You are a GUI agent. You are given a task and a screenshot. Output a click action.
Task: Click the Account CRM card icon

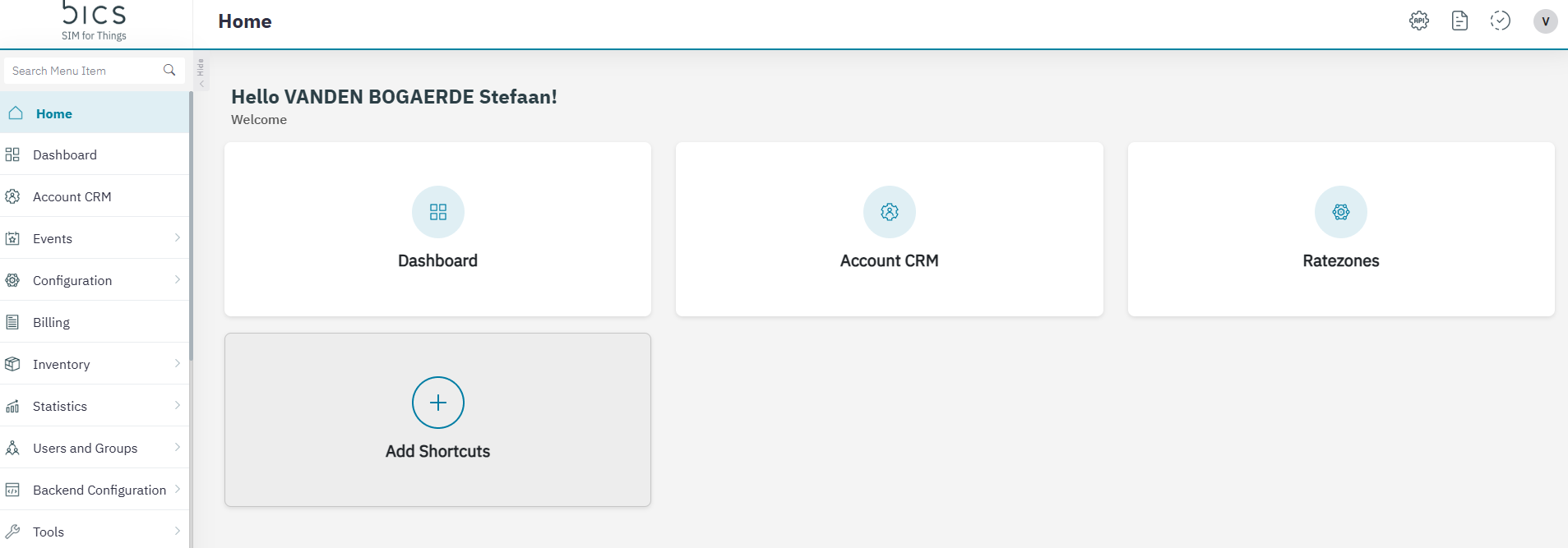coord(889,212)
